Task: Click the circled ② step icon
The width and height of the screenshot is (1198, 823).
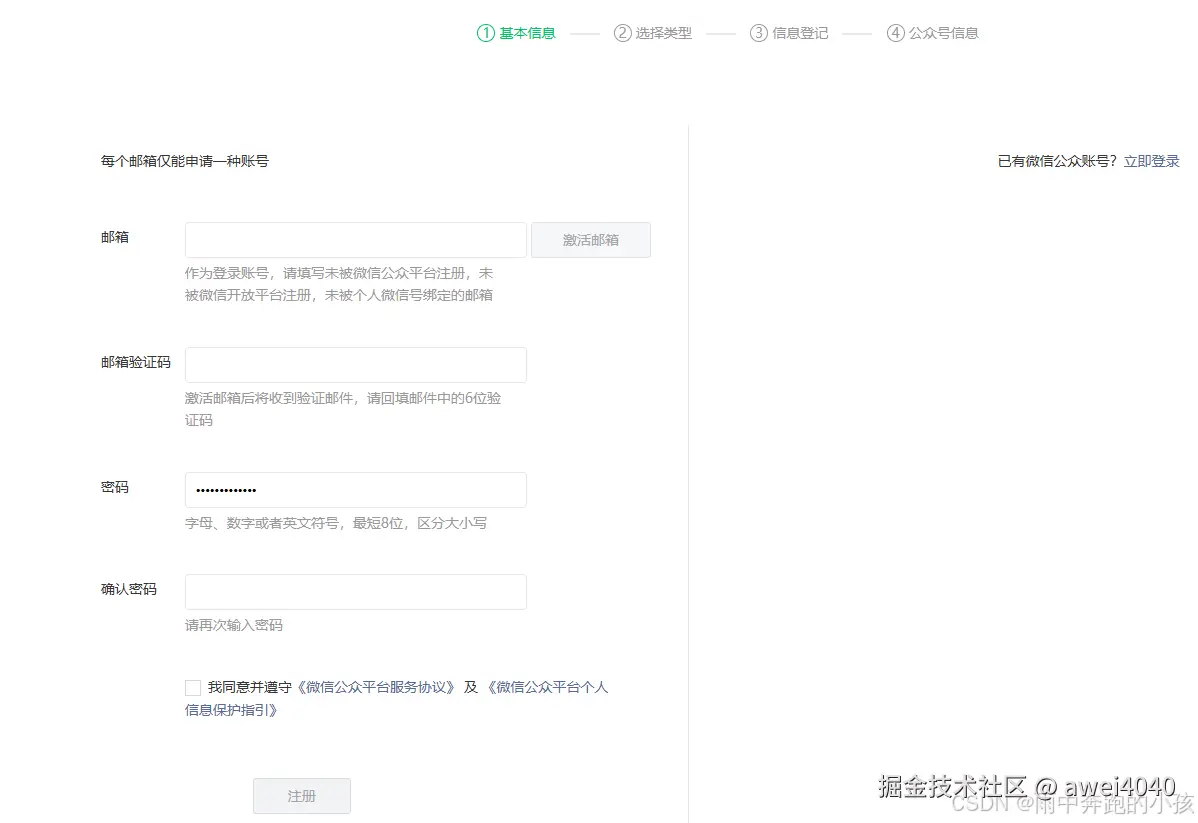Action: (x=620, y=32)
